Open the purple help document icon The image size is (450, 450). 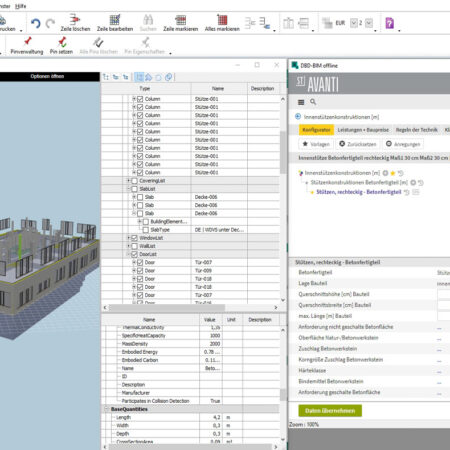[x=389, y=23]
